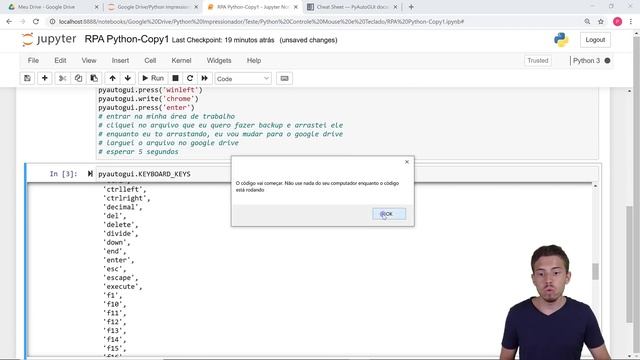Click the notebook page vertical scrollbar

pyautogui.click(x=629, y=264)
